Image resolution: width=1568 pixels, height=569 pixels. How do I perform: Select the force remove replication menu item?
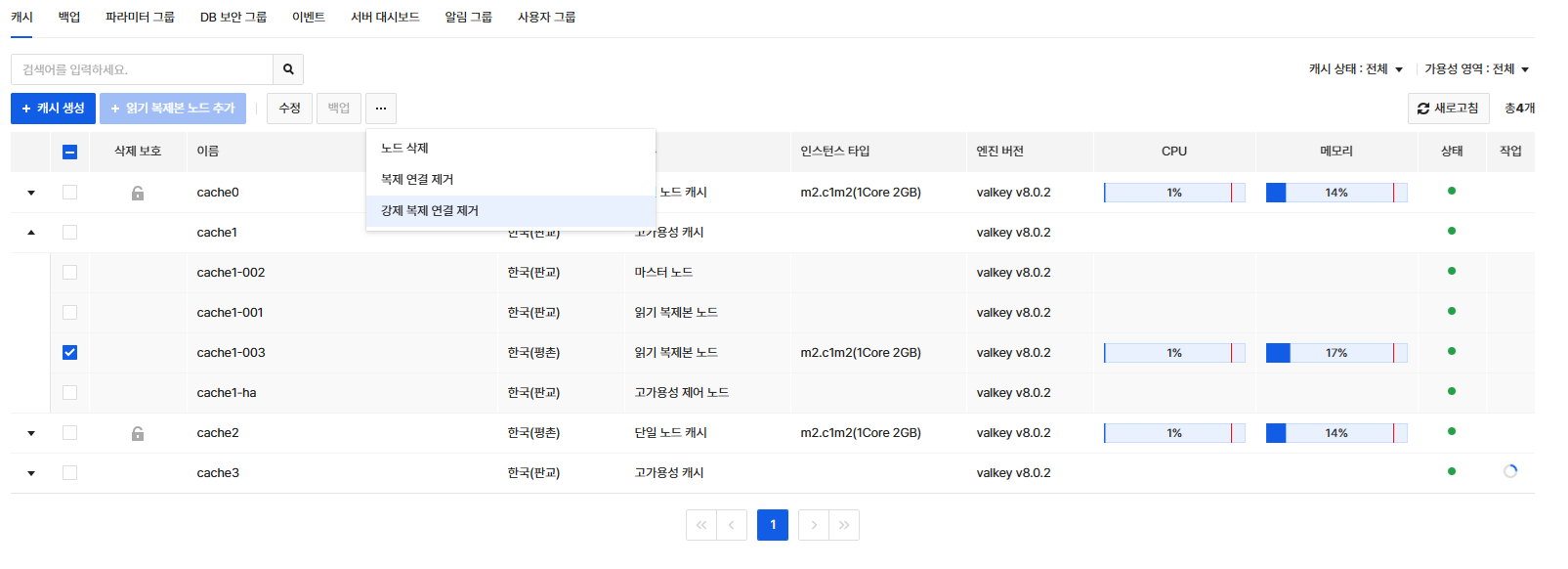[430, 211]
